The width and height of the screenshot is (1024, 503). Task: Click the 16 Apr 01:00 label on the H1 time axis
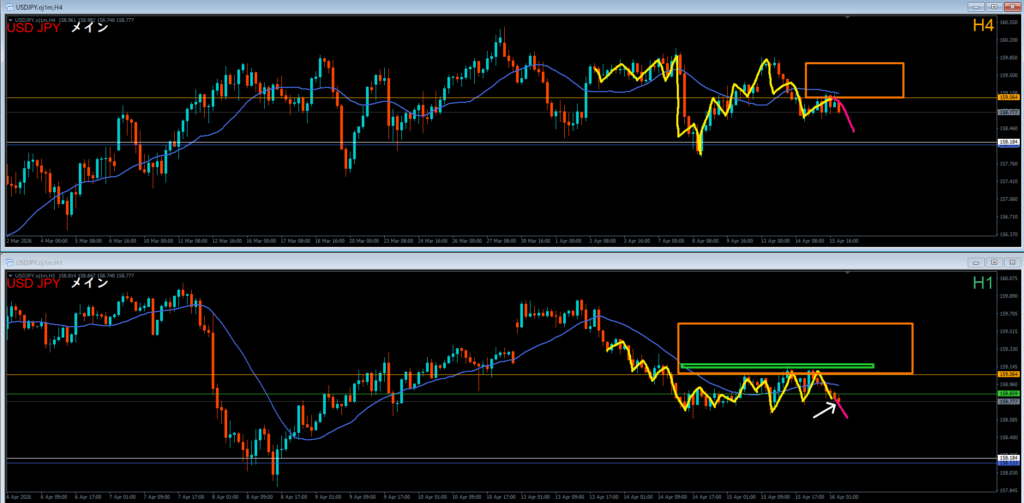pos(843,497)
